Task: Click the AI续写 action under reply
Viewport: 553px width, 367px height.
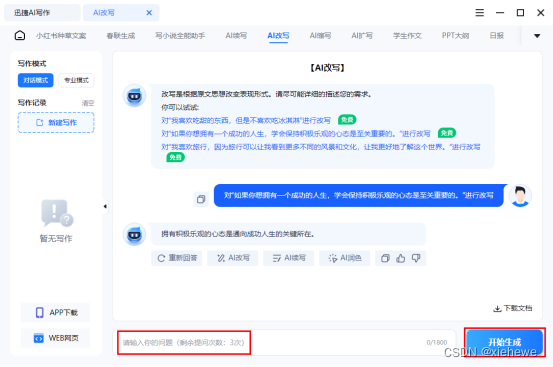Action: [288, 258]
